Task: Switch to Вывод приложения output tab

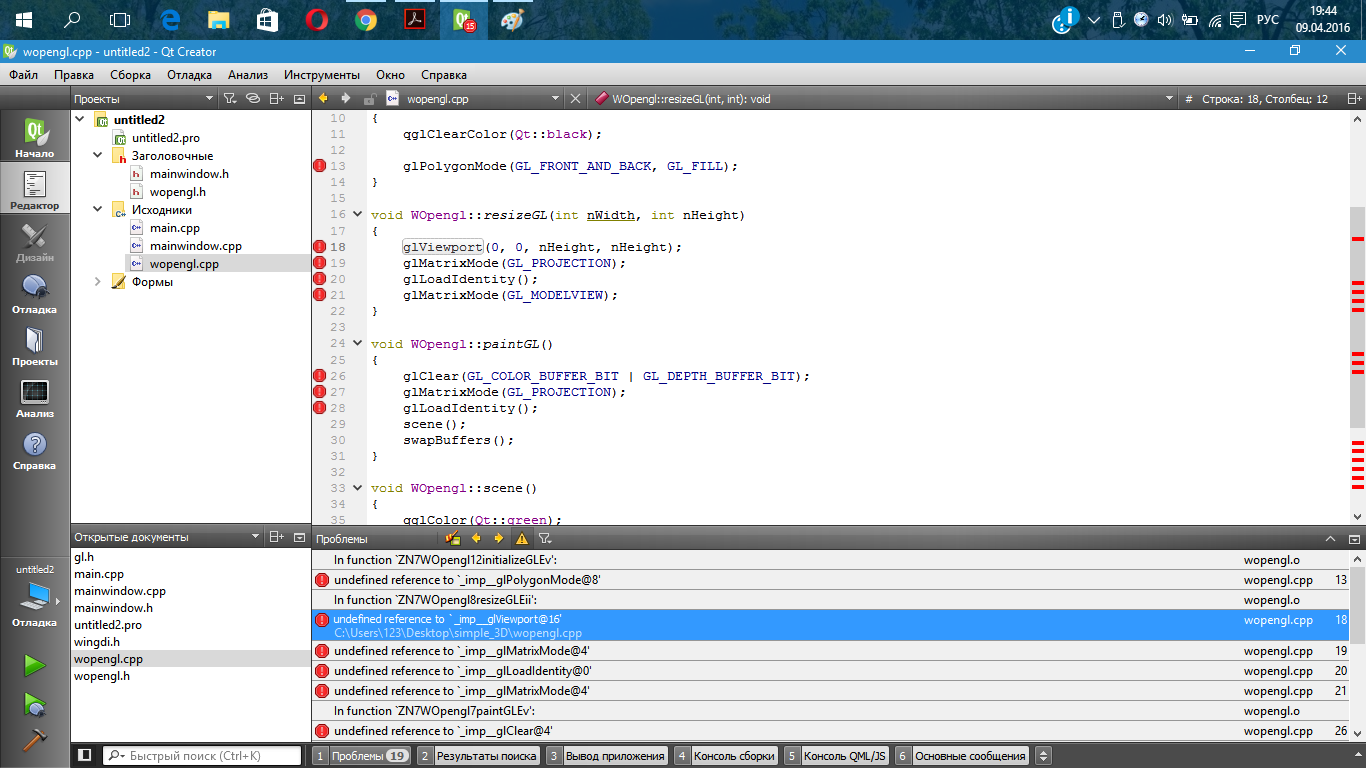Action: tap(607, 756)
